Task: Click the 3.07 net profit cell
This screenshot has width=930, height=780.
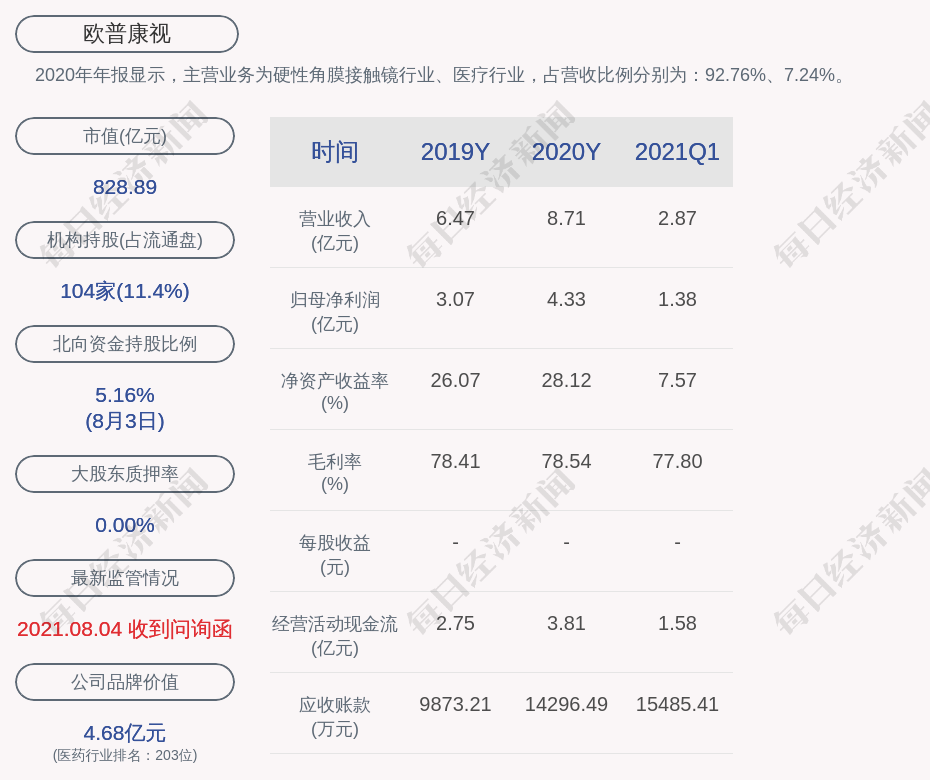Action: coord(455,300)
